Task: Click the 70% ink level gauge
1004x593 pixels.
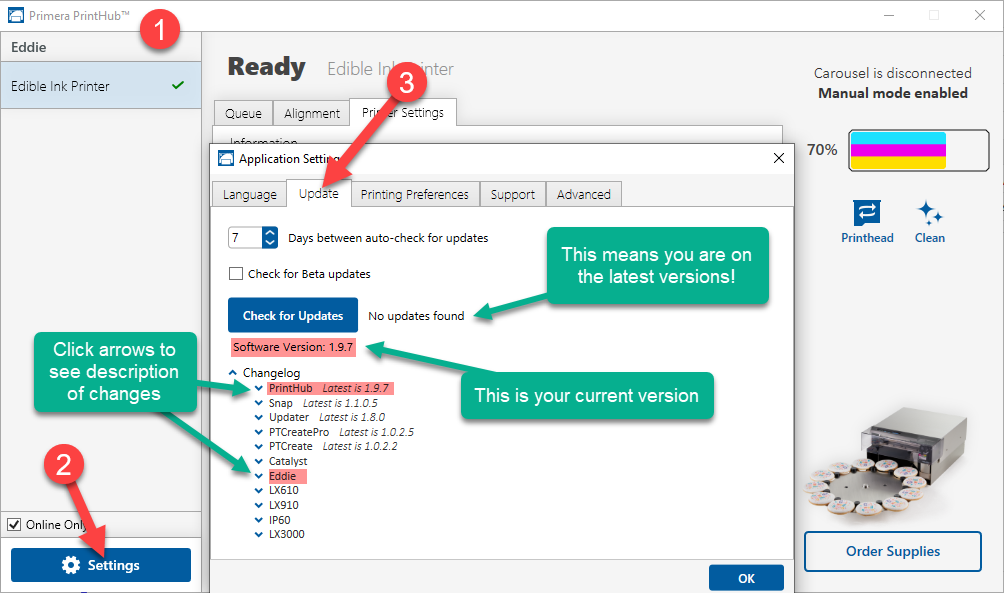Action: tap(919, 150)
